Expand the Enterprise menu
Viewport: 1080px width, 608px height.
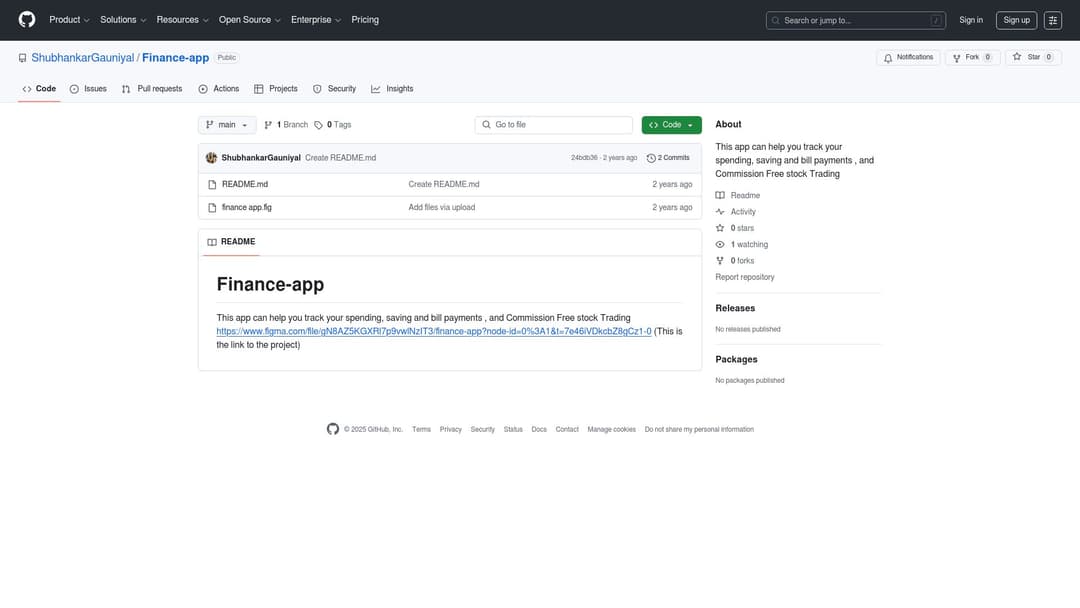315,20
